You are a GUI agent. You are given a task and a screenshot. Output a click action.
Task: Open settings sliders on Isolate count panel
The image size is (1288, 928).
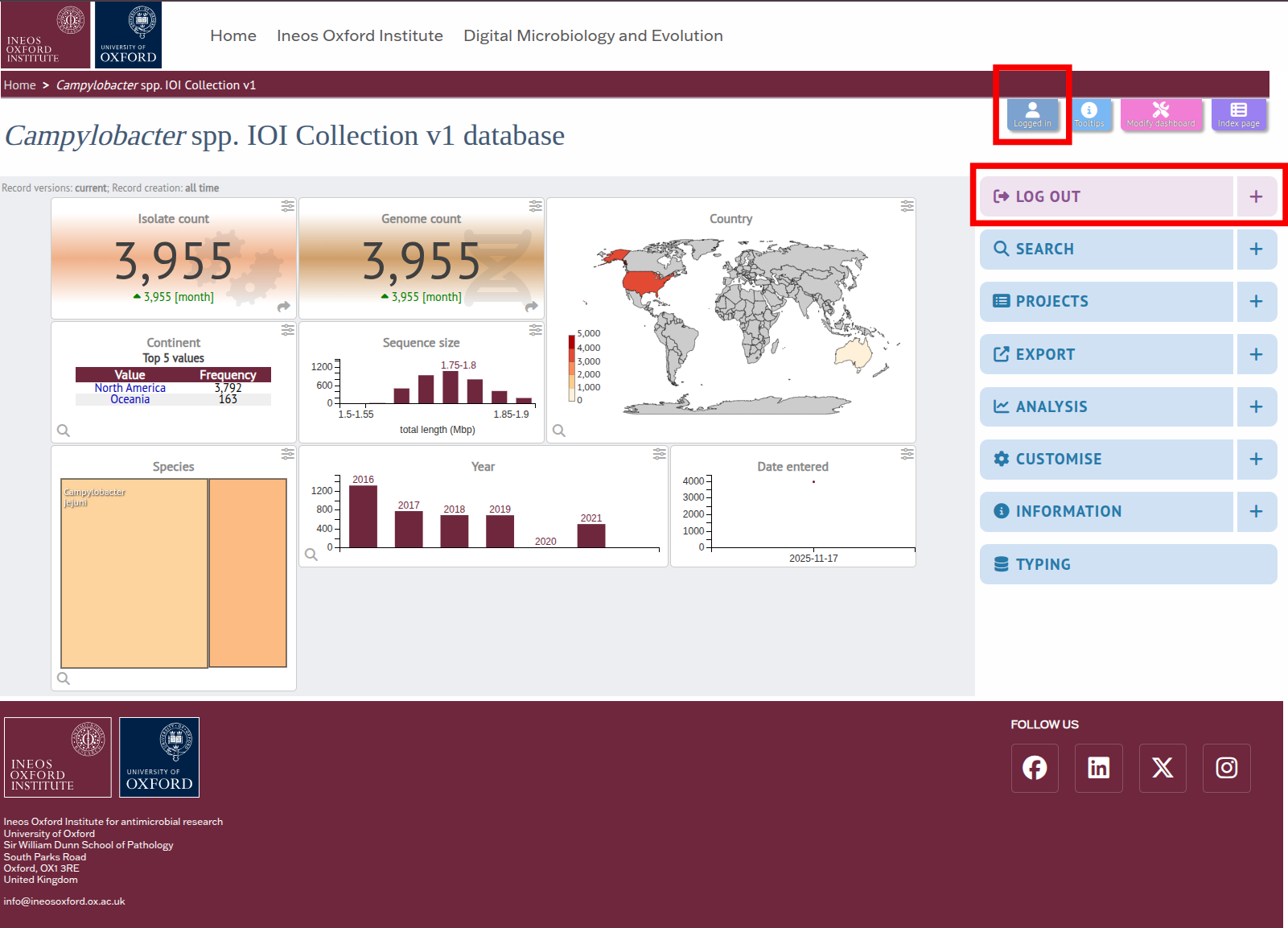point(287,207)
